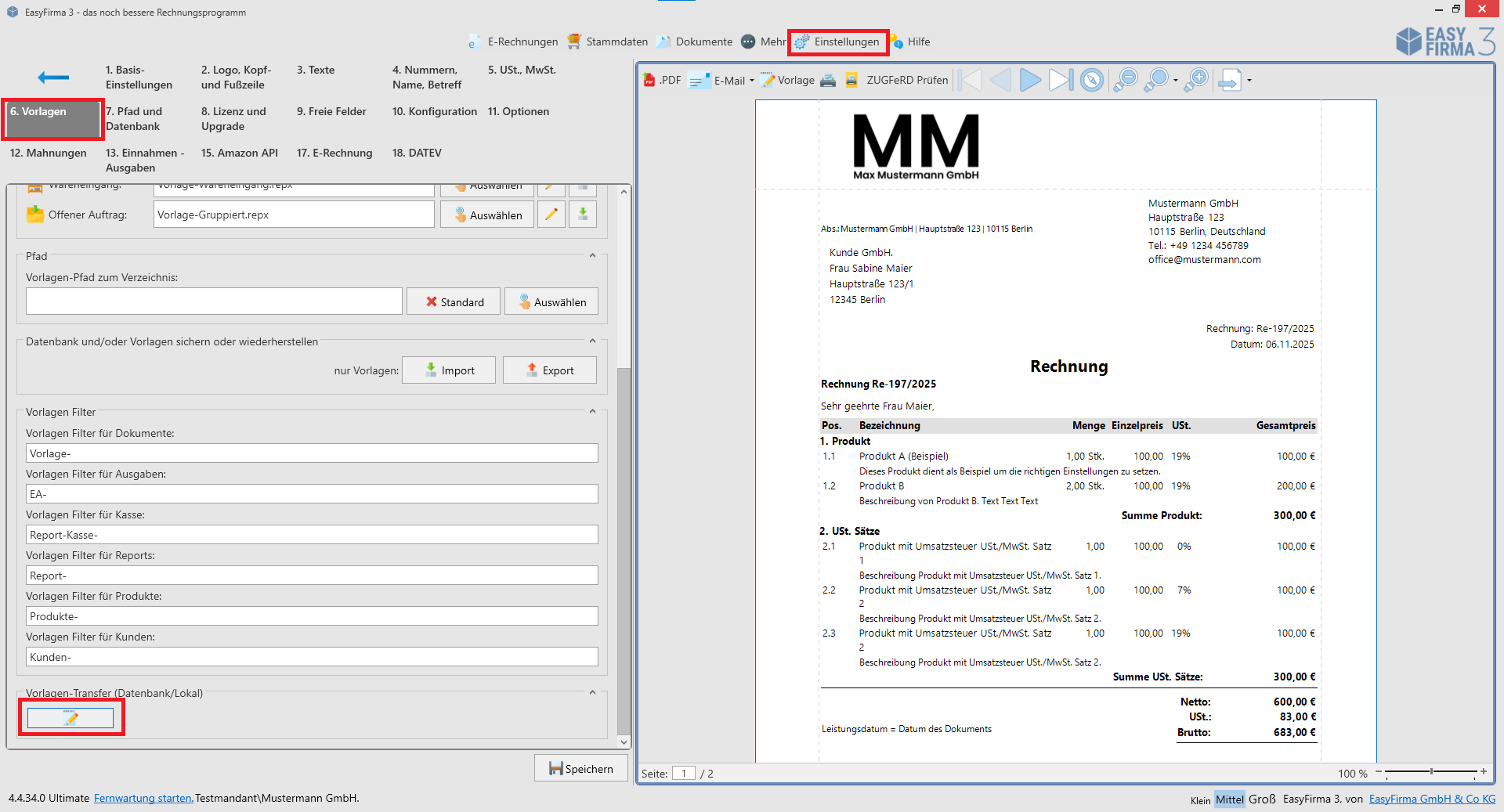The image size is (1504, 812).
Task: Export the invoice as PDF
Action: point(662,80)
